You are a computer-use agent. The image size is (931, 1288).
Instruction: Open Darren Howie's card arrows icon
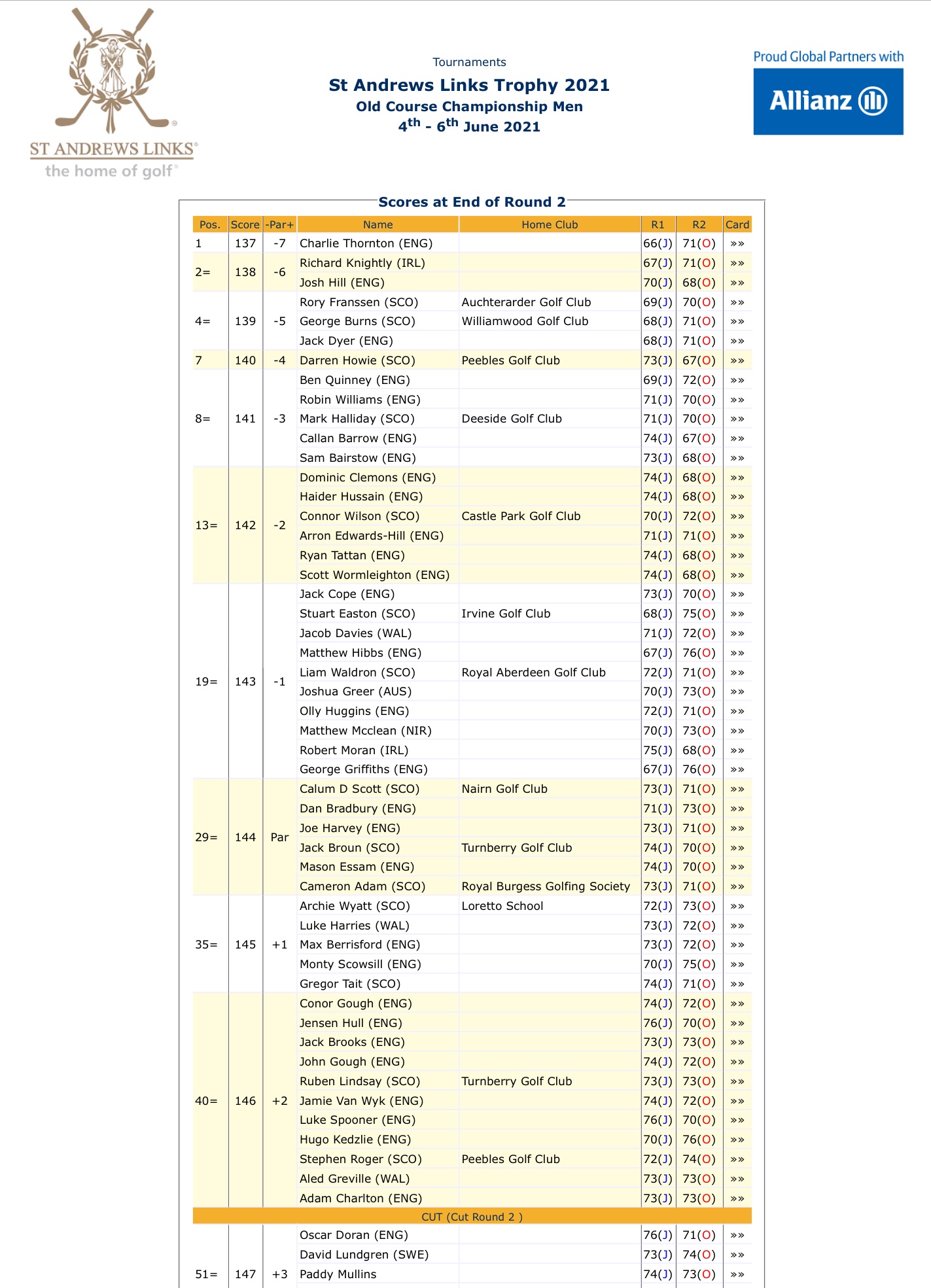737,361
